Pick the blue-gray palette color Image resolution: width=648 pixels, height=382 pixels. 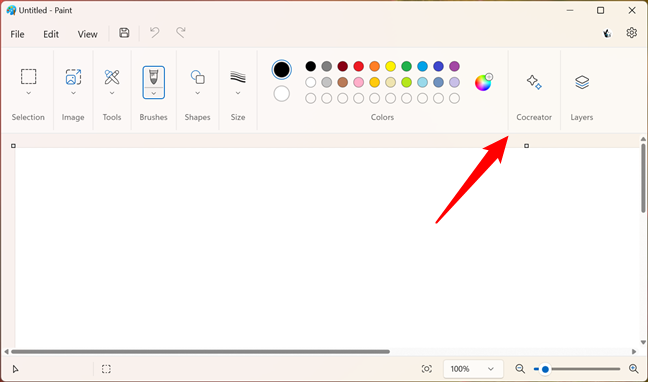coord(438,82)
